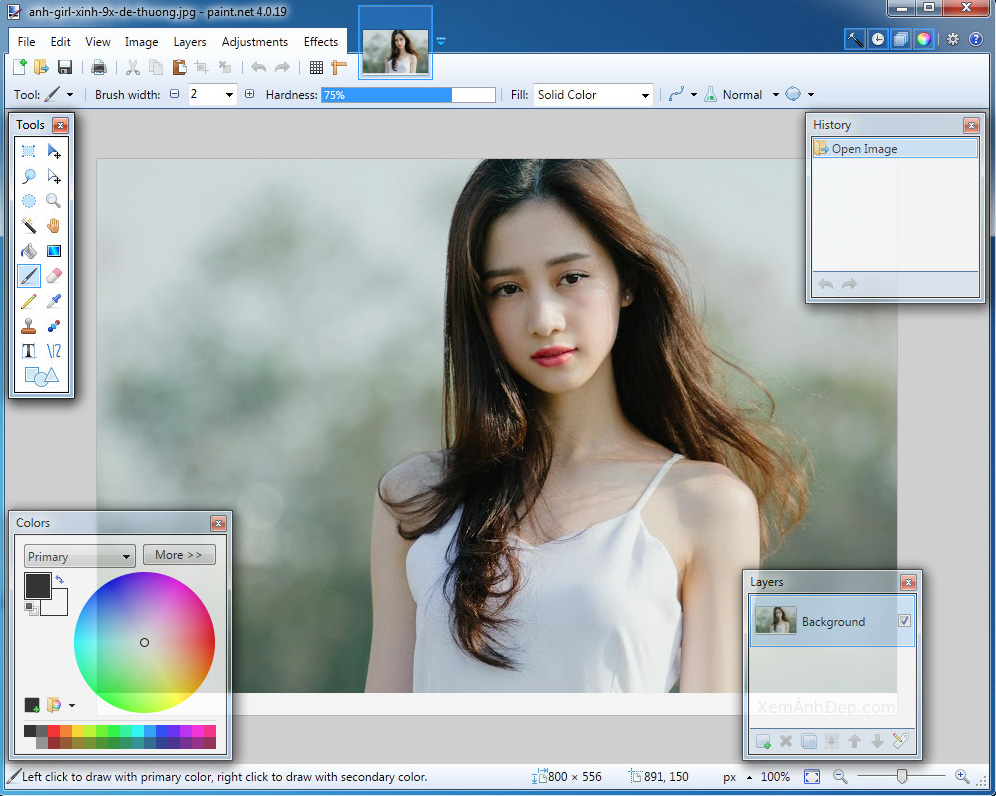Click the More >> button in Colors
Screen dimensions: 996x796
point(179,555)
